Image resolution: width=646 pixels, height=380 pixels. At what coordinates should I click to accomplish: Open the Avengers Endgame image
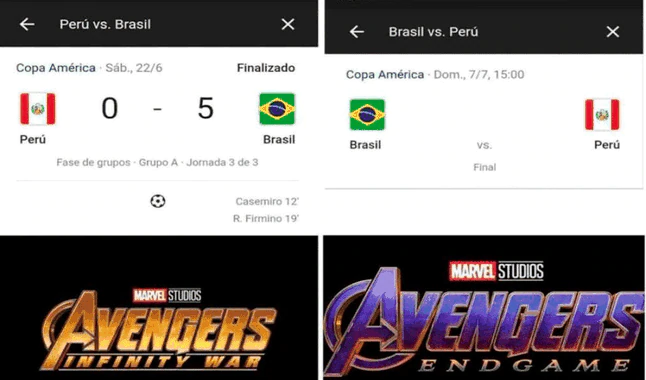coord(484,308)
